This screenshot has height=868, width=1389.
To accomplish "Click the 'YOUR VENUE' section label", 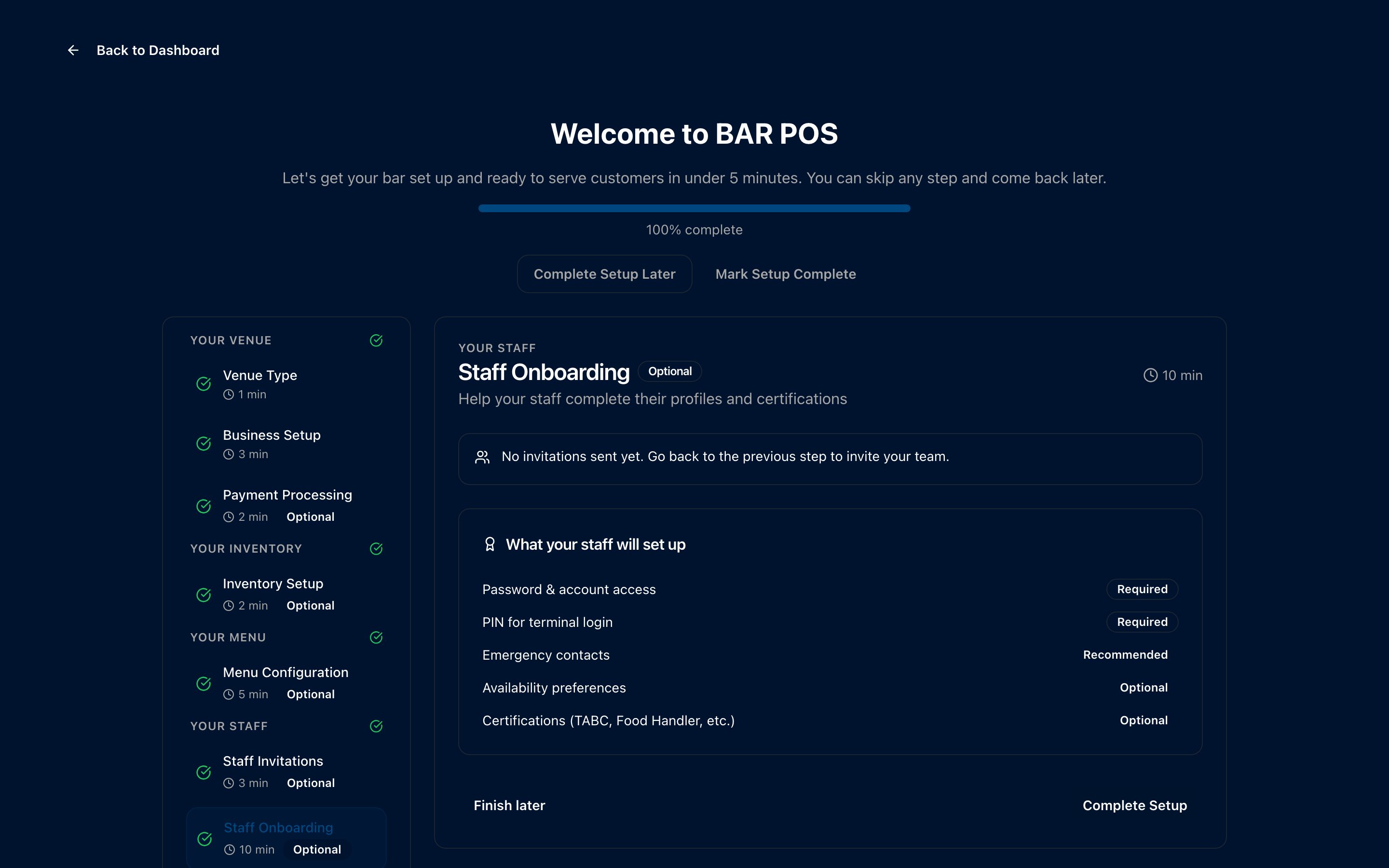I will coord(231,340).
